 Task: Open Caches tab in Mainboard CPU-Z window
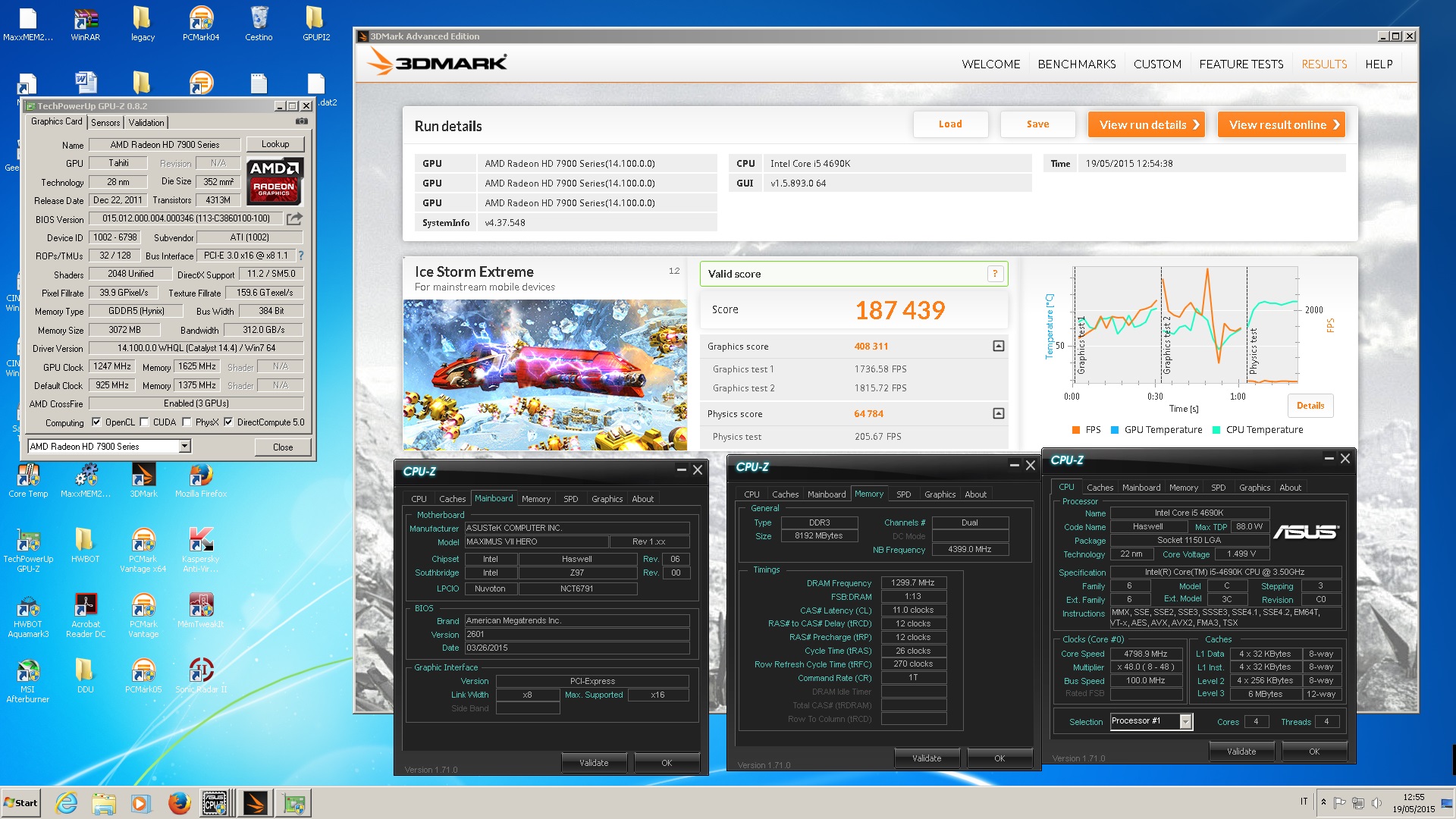pyautogui.click(x=452, y=499)
